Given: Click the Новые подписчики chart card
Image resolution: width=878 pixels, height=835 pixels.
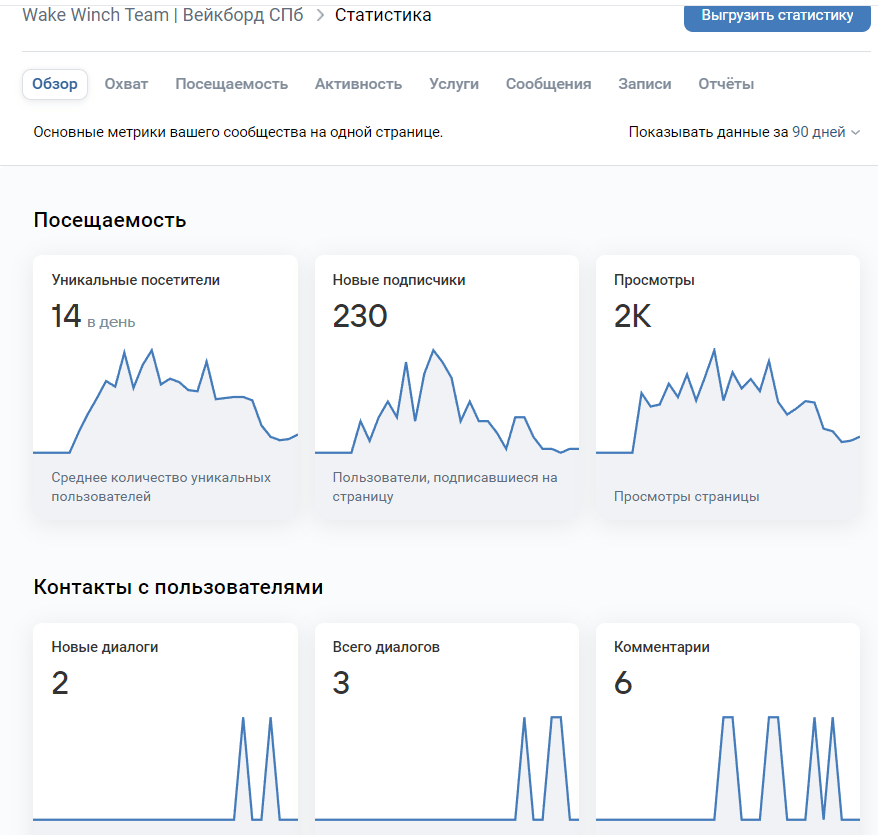Looking at the screenshot, I should [x=446, y=386].
